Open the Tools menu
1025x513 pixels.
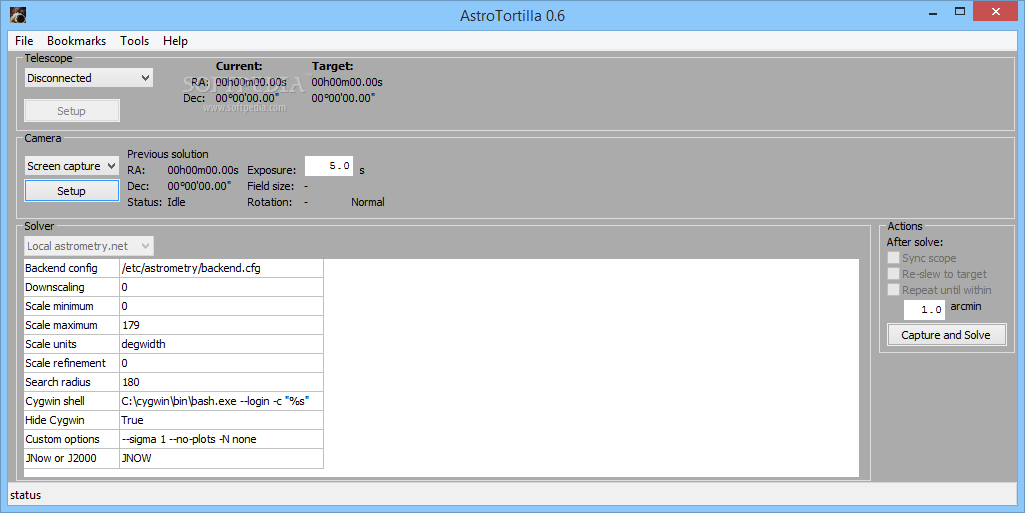click(135, 41)
